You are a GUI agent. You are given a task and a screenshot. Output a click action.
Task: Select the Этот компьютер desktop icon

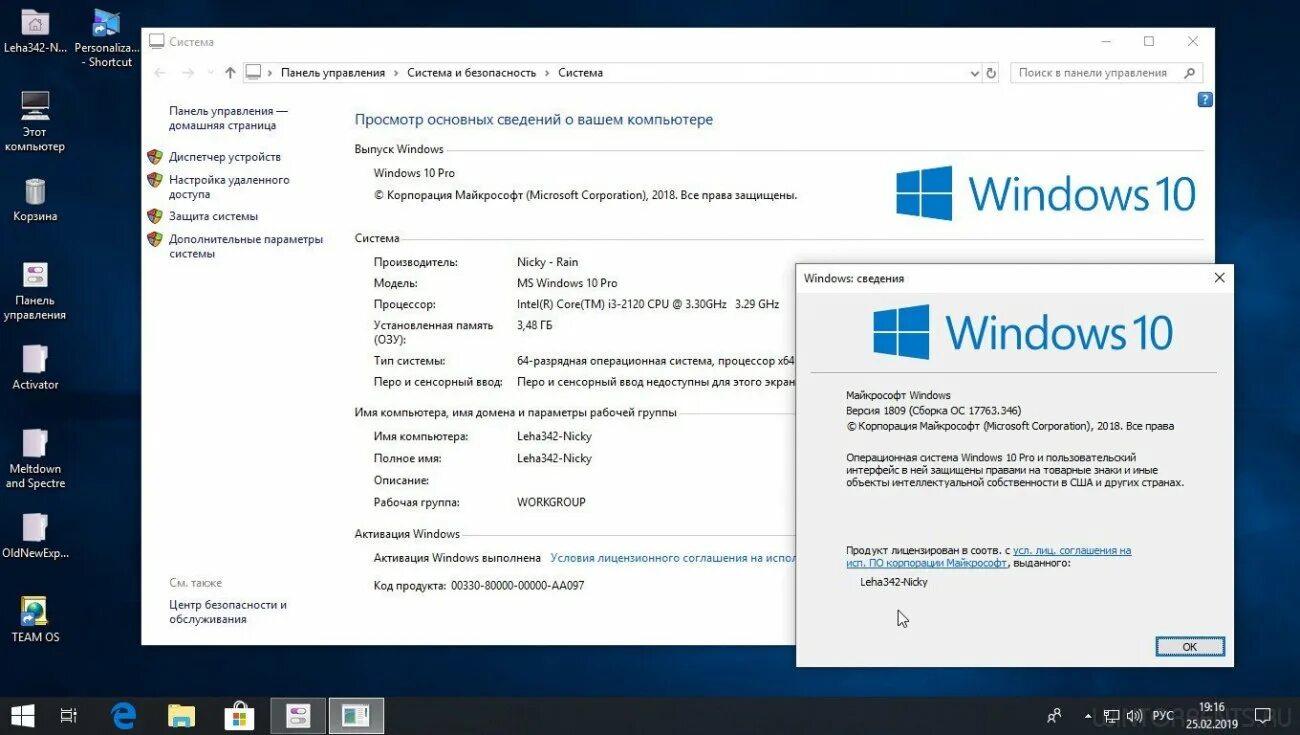[x=35, y=121]
